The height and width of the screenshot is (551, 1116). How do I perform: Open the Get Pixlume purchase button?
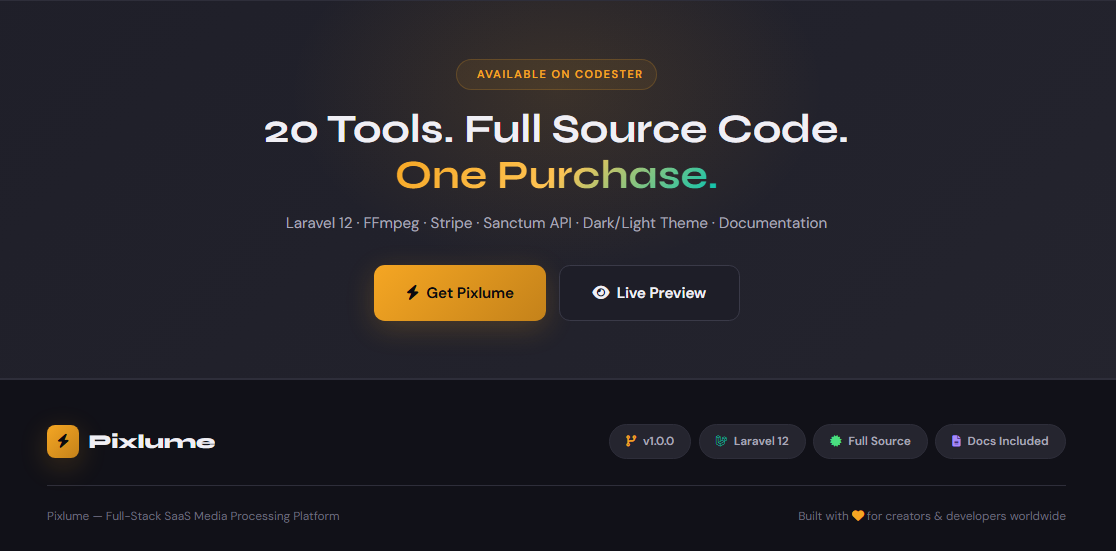[460, 293]
